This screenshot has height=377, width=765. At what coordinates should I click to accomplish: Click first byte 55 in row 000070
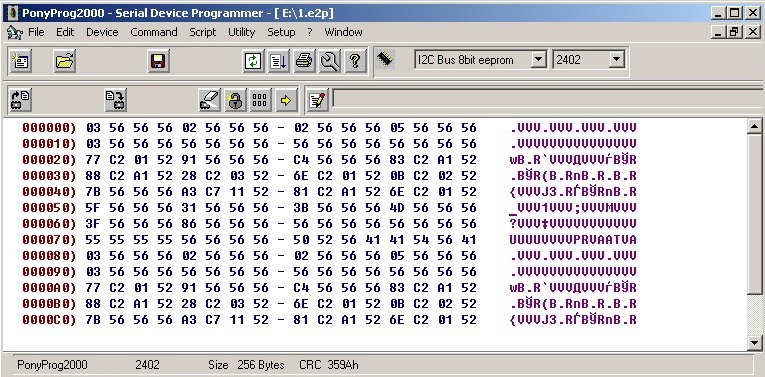click(93, 240)
